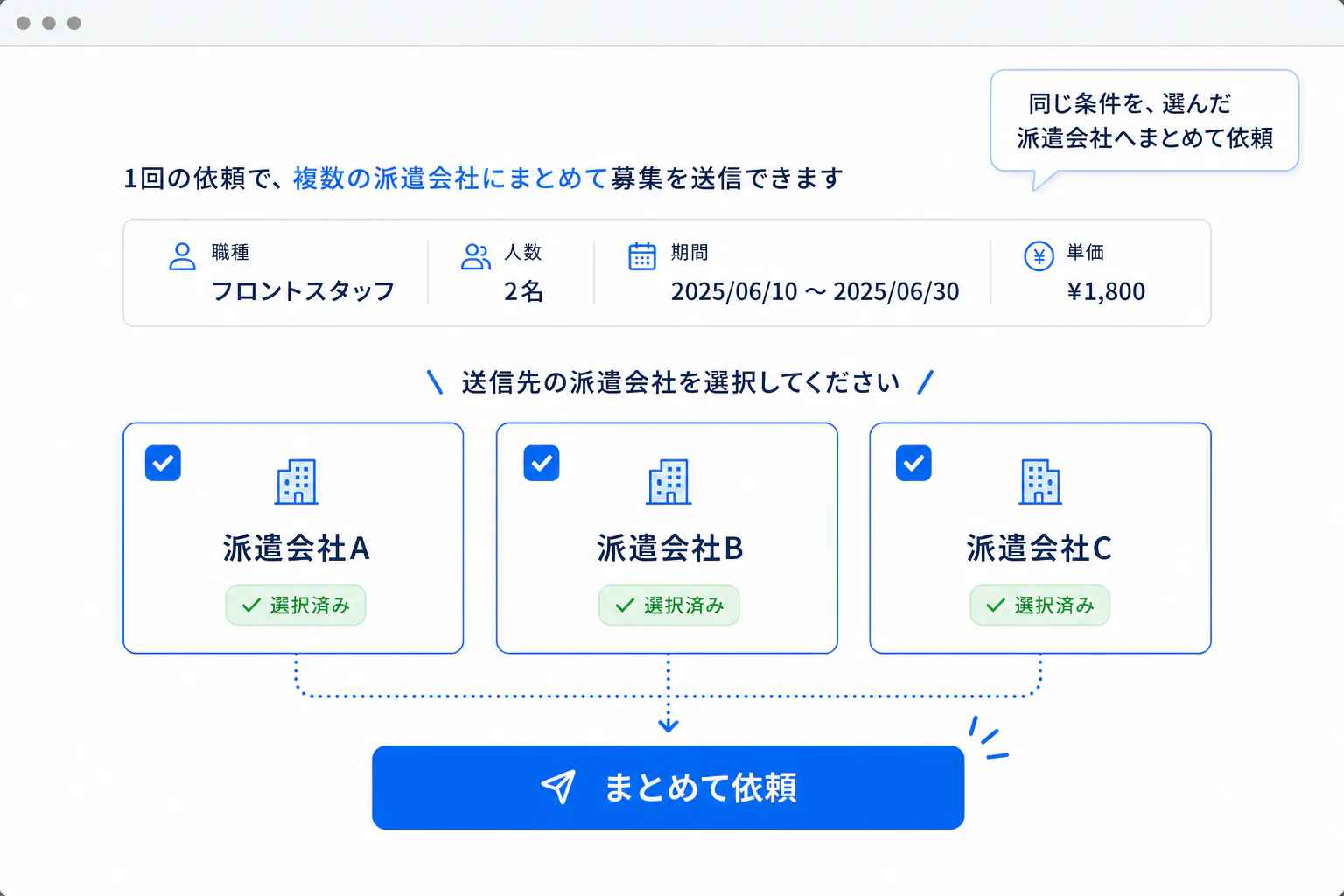Click the 職種 field label

tap(230, 252)
